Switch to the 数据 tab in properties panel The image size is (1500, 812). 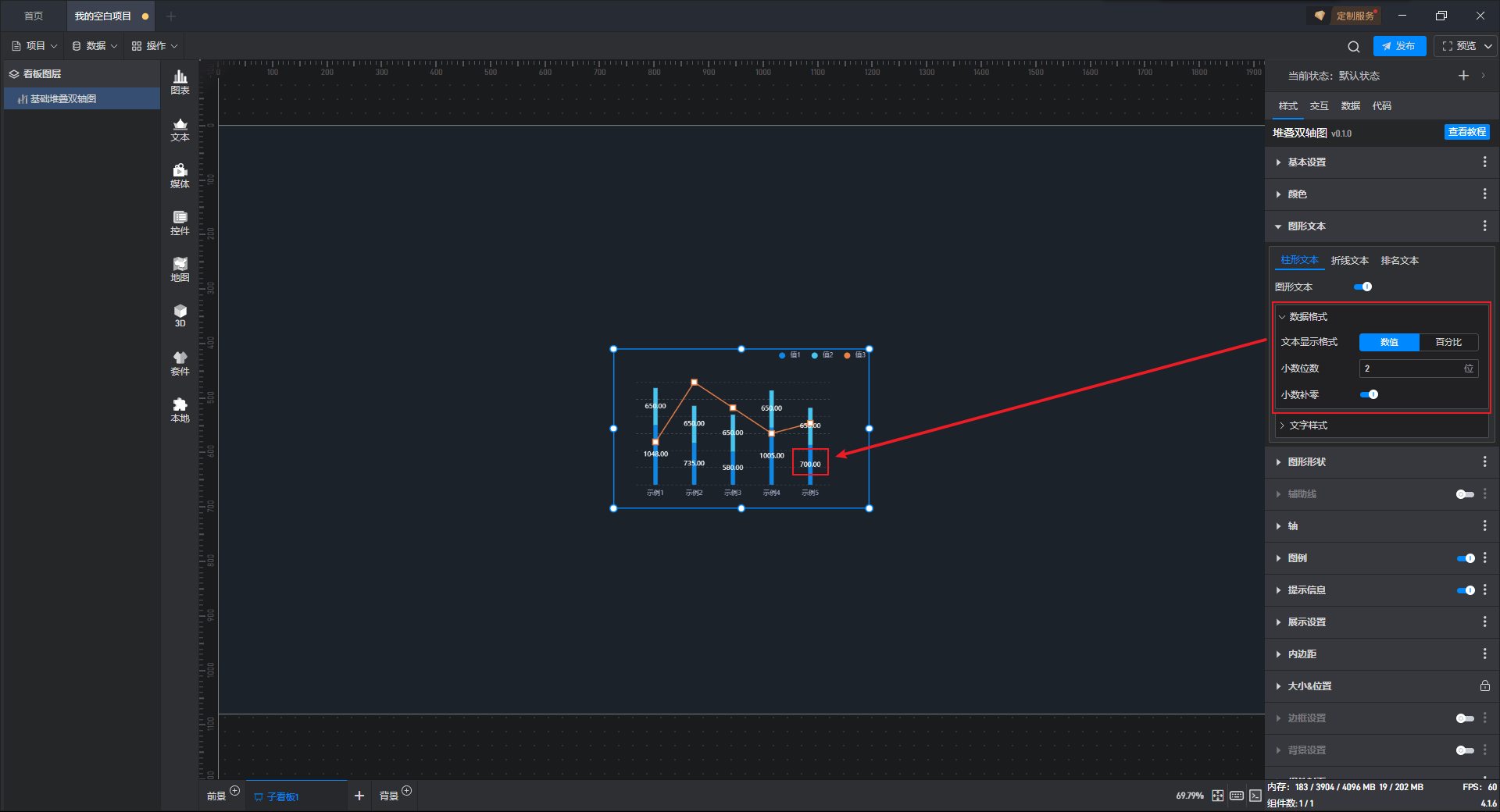pyautogui.click(x=1351, y=106)
